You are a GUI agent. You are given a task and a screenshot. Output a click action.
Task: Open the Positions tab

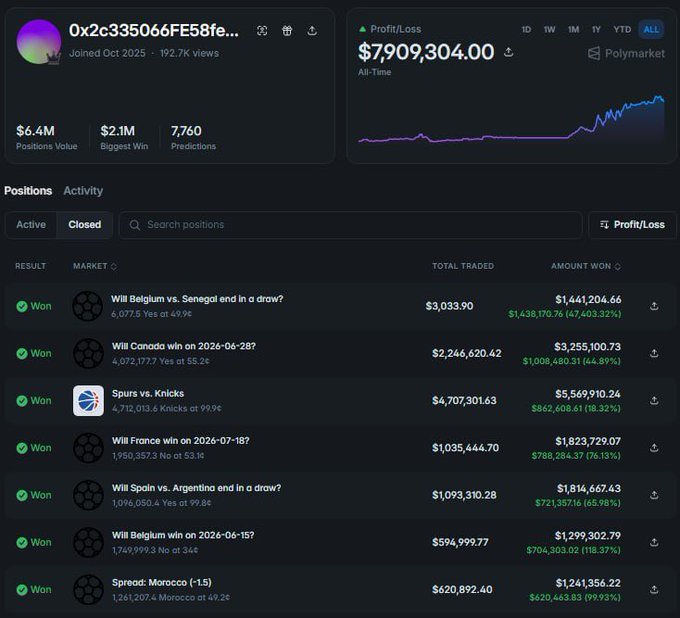tap(28, 191)
